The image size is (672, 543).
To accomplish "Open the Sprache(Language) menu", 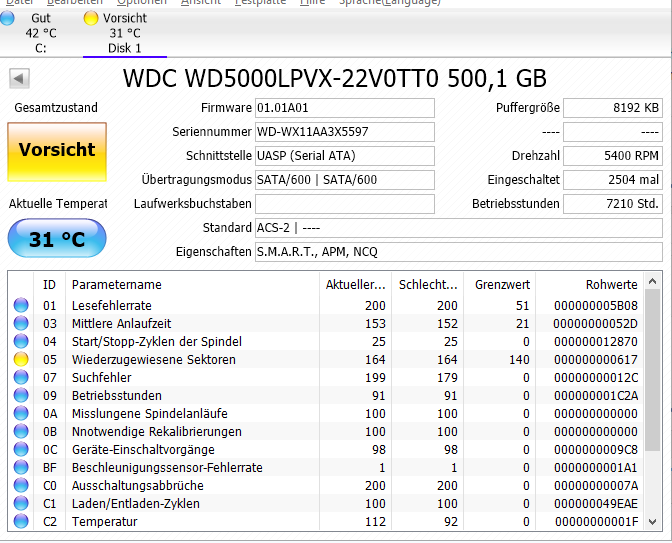I will click(390, 2).
